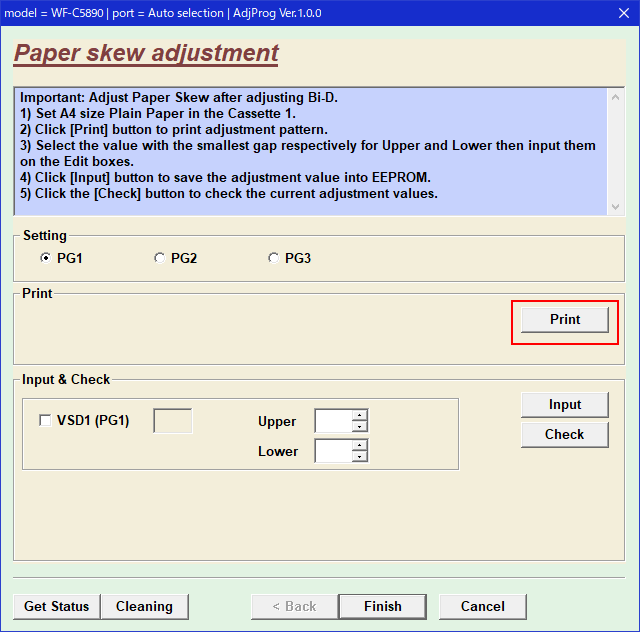Click Input to save values to EEPROM
The width and height of the screenshot is (640, 632).
(564, 404)
